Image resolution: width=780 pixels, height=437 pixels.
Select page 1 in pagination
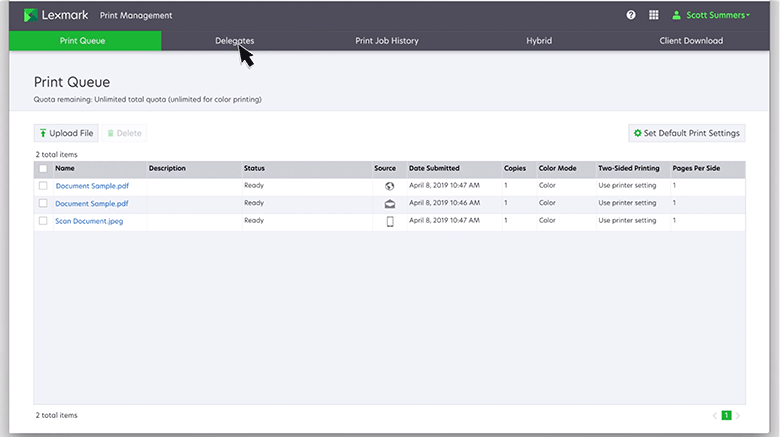[727, 415]
